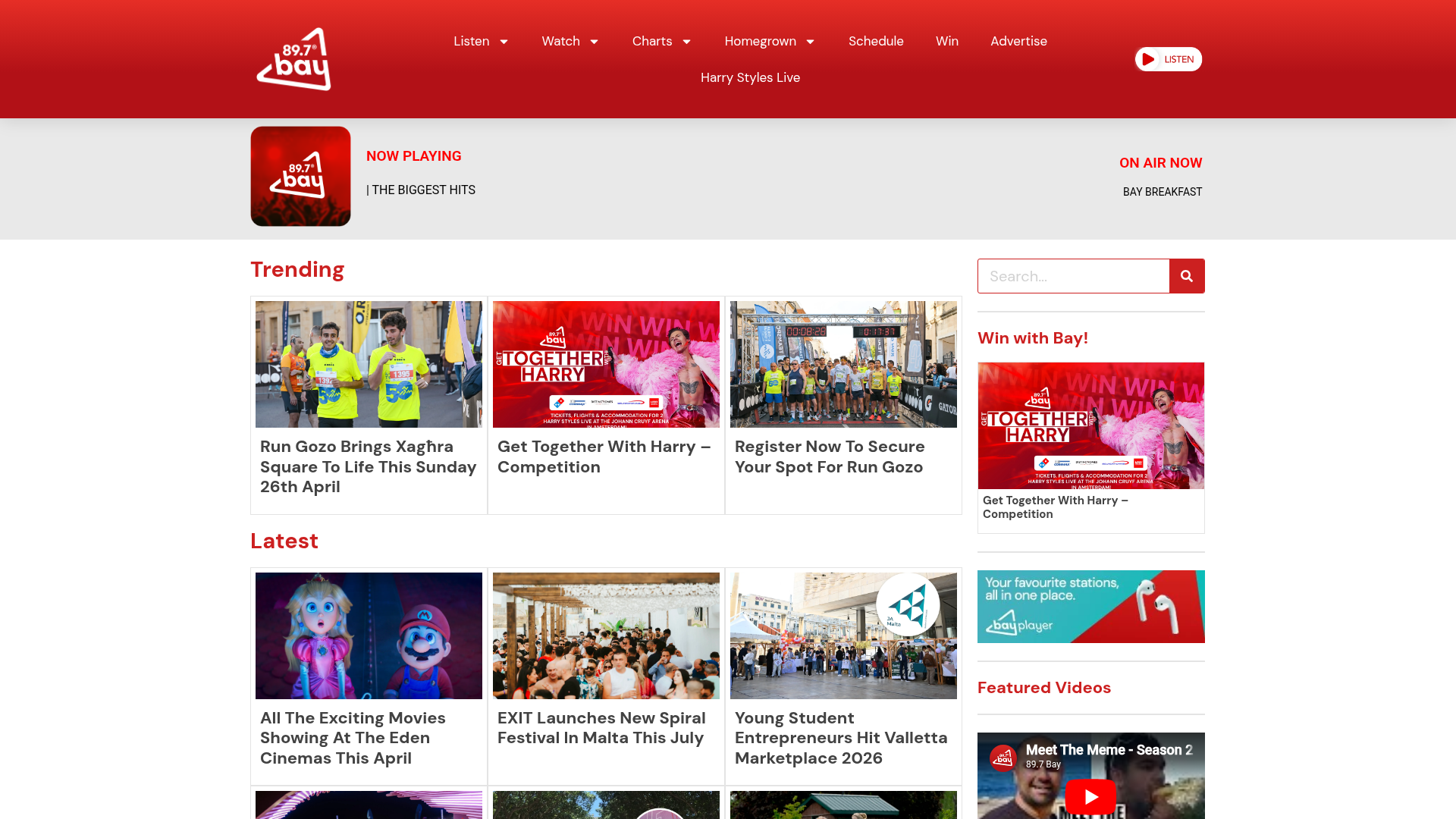This screenshot has height=819, width=1456.
Task: Click the Bay Player advert banner
Action: [x=1090, y=607]
